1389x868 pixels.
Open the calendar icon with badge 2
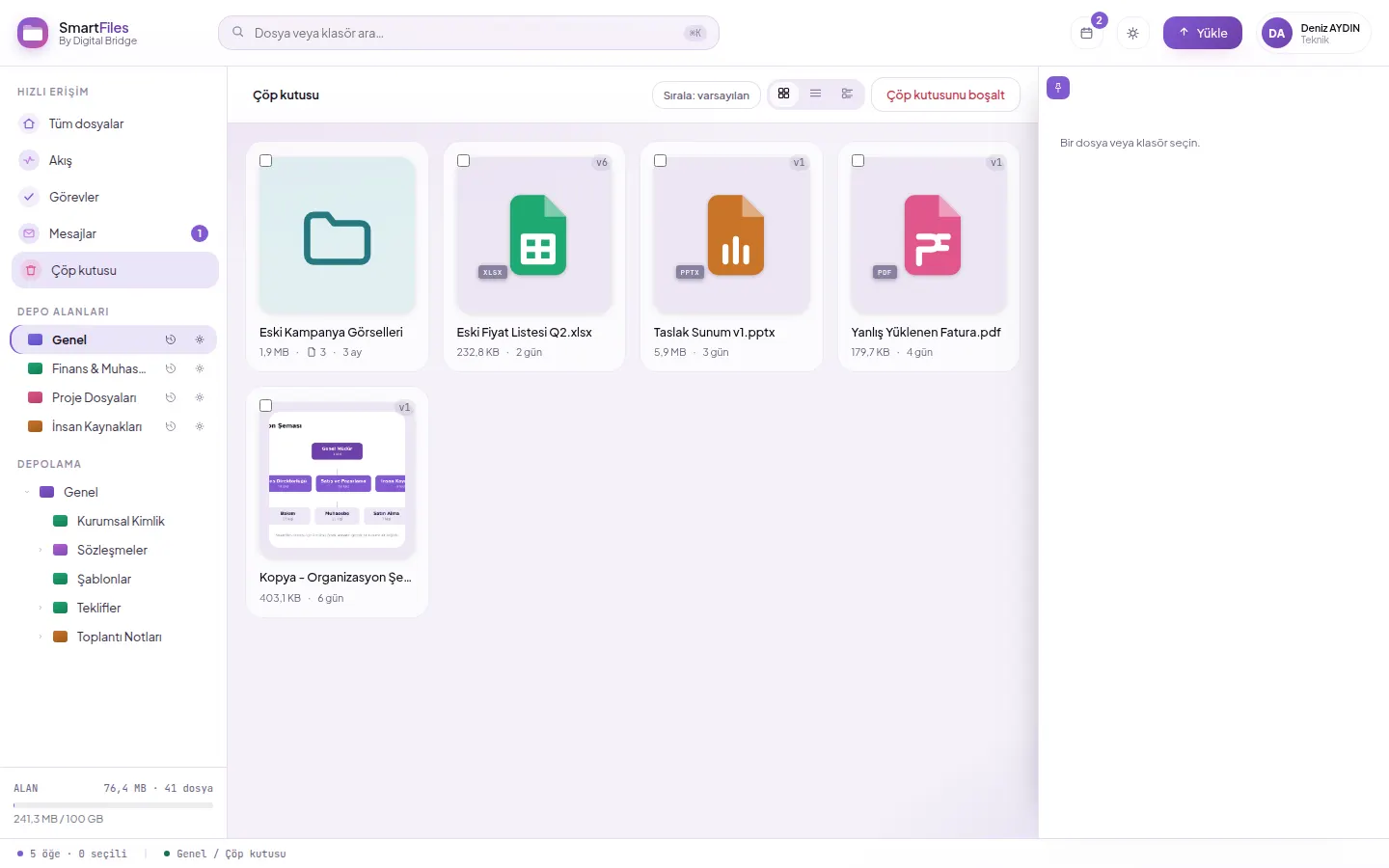pos(1086,33)
